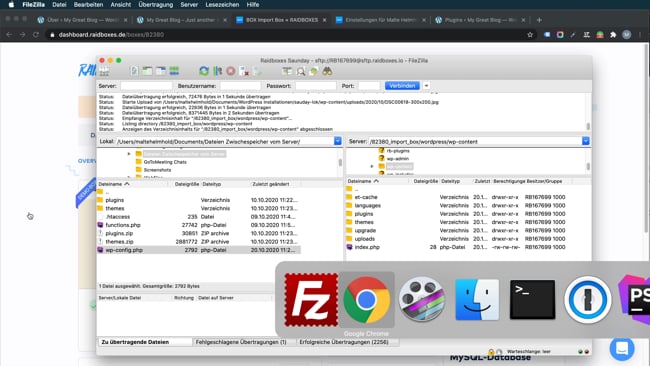The image size is (650, 366).
Task: Open the Lesezeichen menu in menu bar
Action: coord(222,5)
